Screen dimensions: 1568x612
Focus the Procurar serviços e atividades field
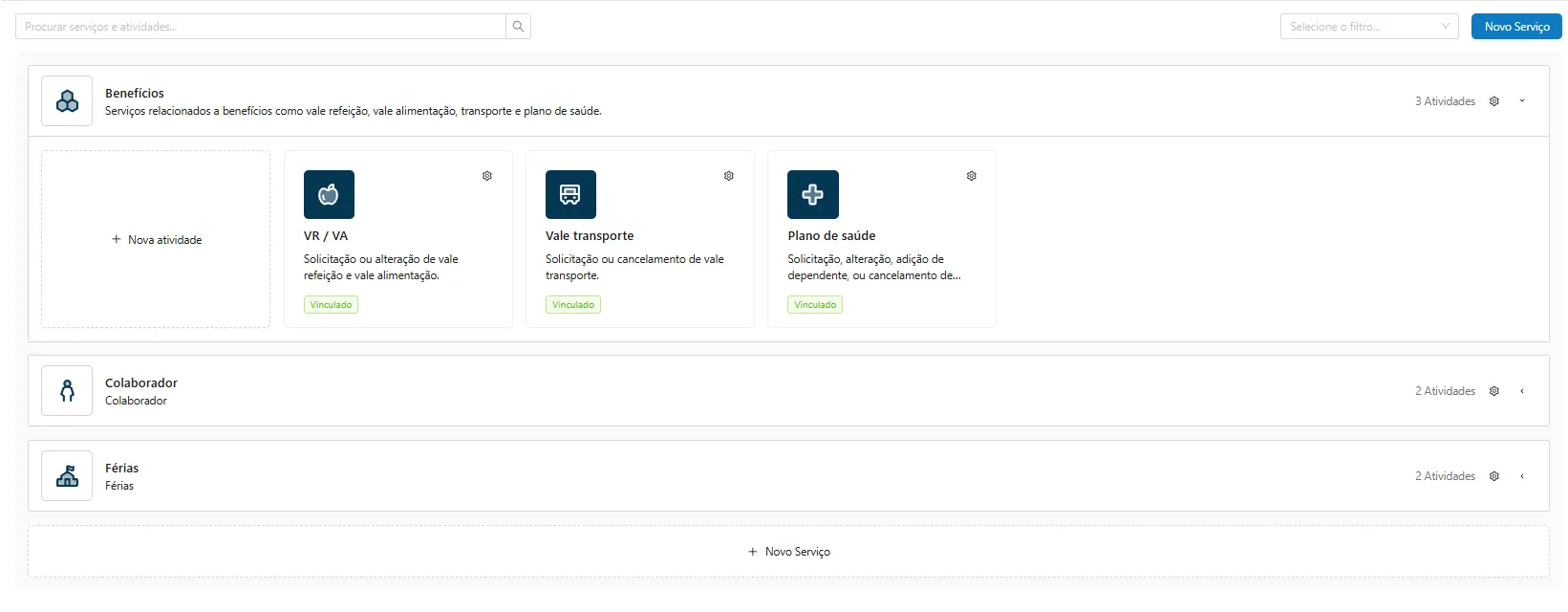tap(261, 27)
